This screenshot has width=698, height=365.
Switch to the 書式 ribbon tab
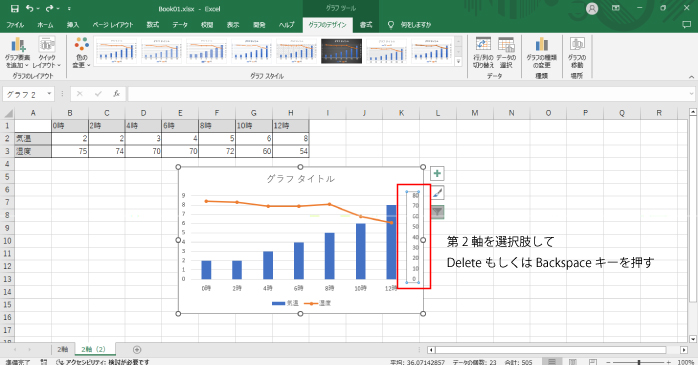[x=366, y=25]
